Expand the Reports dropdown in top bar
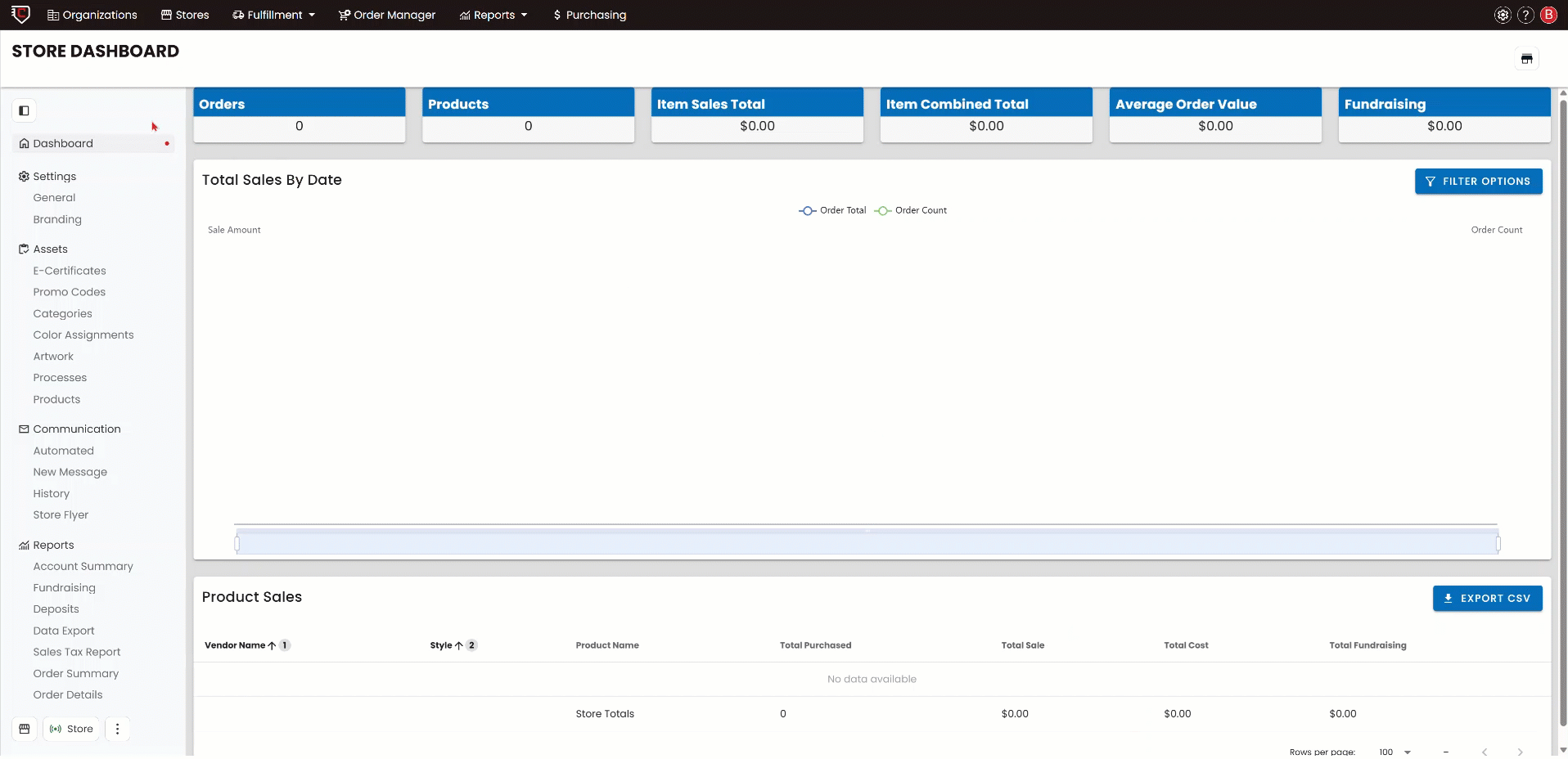The width and height of the screenshot is (1568, 759). tap(493, 15)
